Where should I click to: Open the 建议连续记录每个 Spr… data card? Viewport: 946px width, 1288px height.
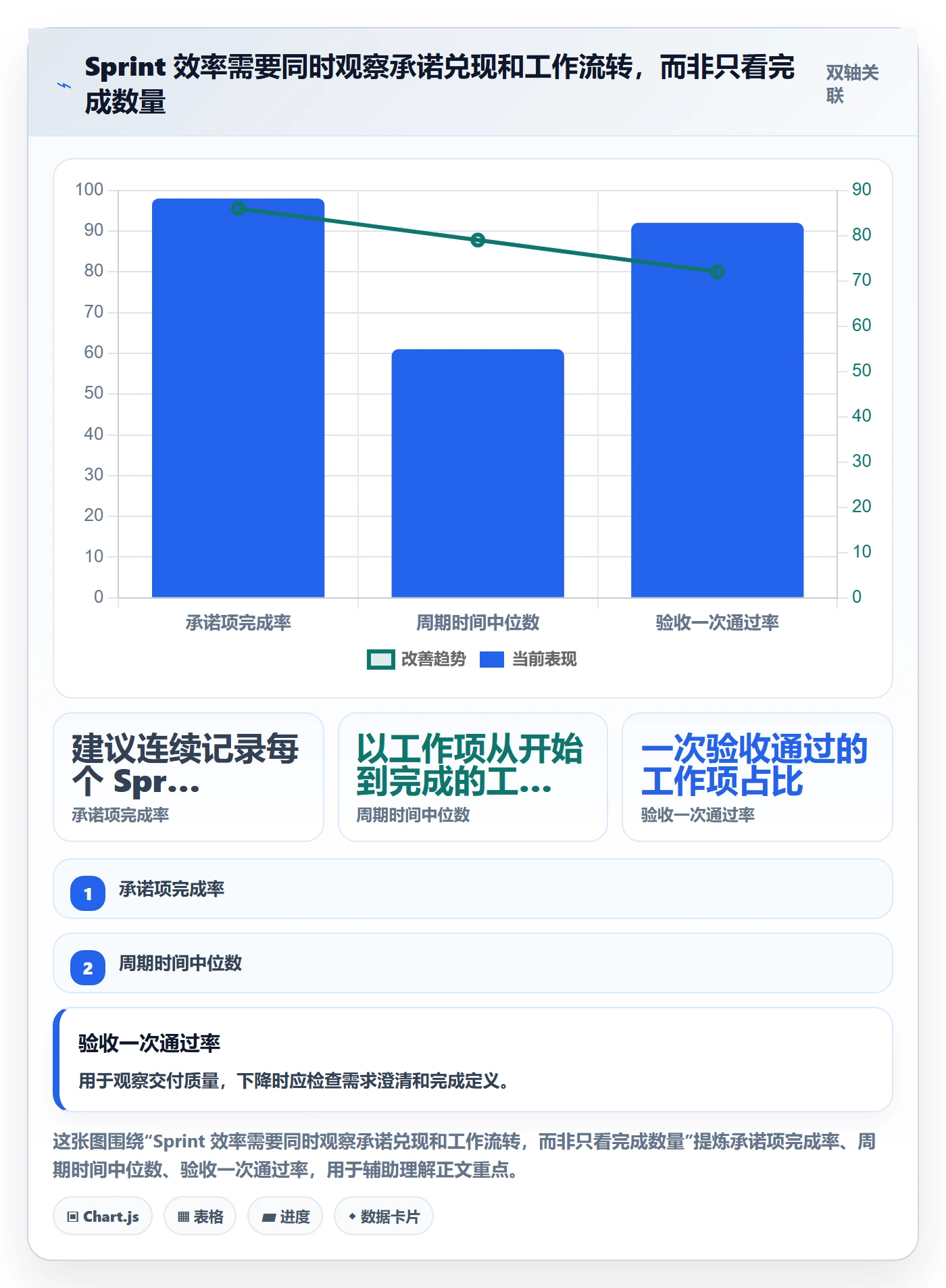(x=189, y=777)
